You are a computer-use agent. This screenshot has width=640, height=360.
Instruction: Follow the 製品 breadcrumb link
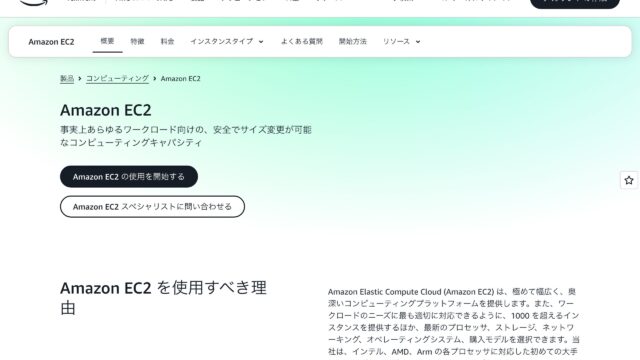click(67, 78)
